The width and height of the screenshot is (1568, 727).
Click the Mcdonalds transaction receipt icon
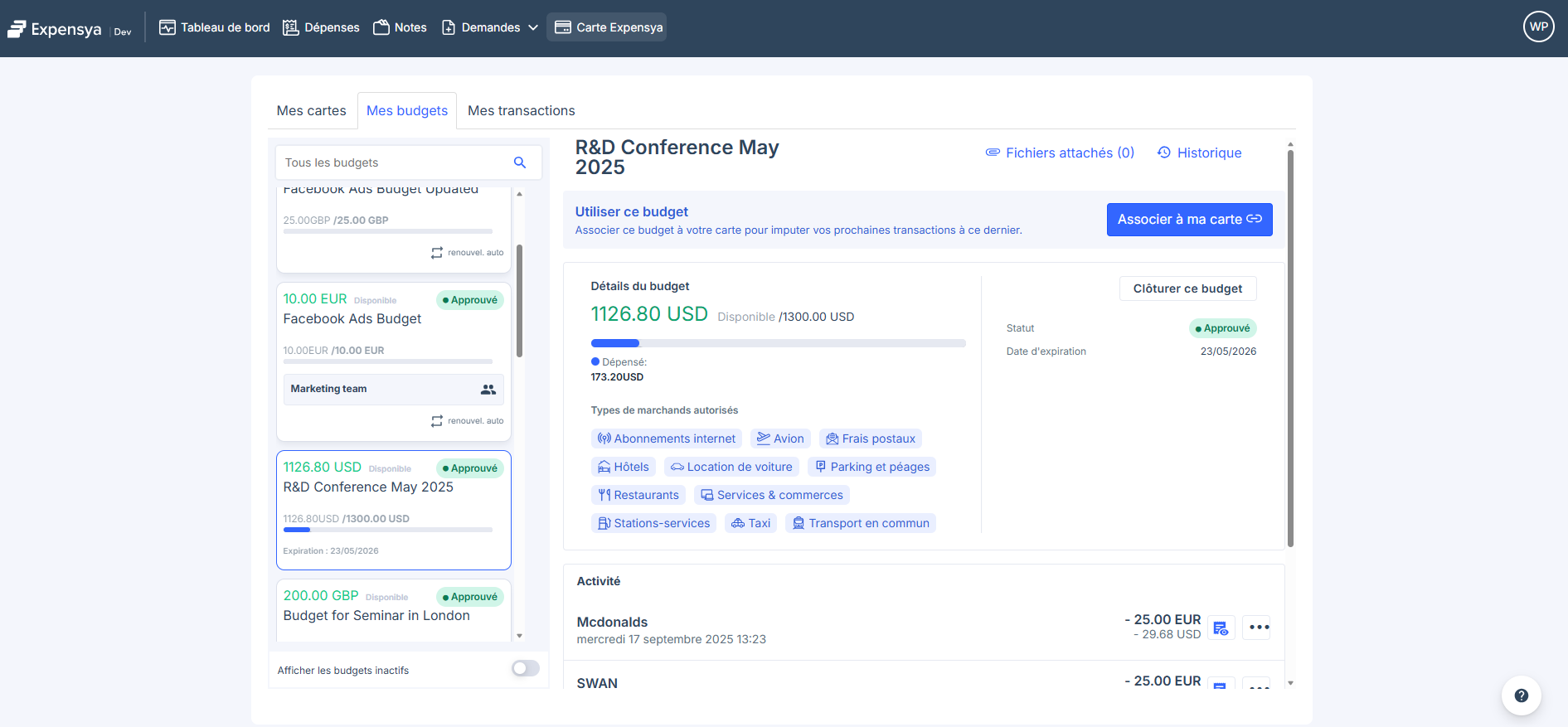pos(1221,628)
